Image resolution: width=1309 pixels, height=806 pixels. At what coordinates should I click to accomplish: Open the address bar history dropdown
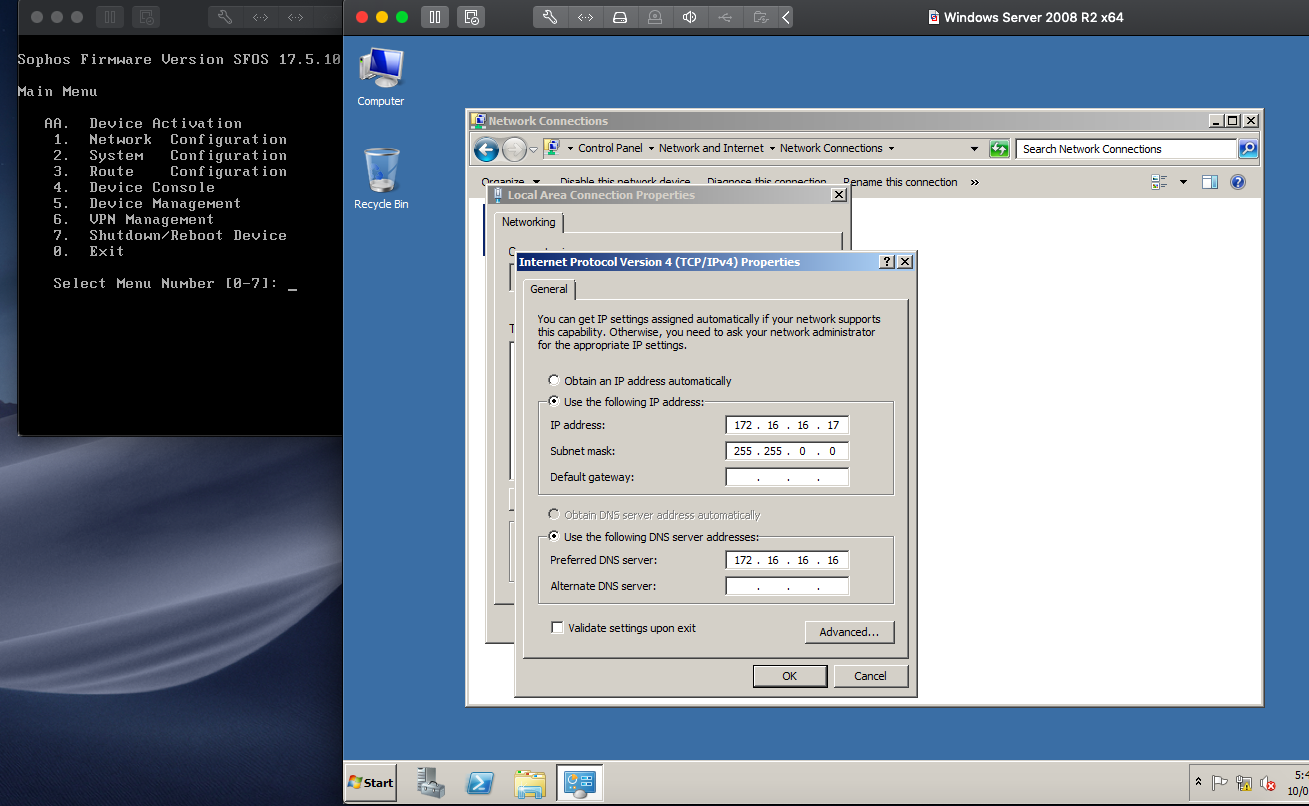point(974,149)
